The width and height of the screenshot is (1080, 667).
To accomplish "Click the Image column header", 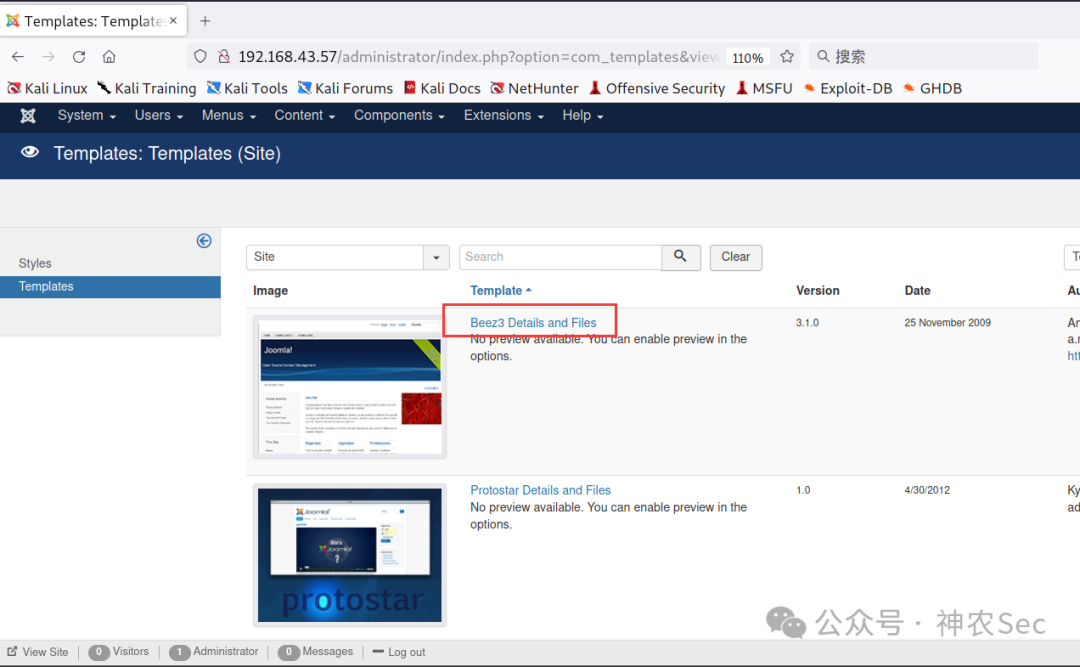I will [270, 291].
